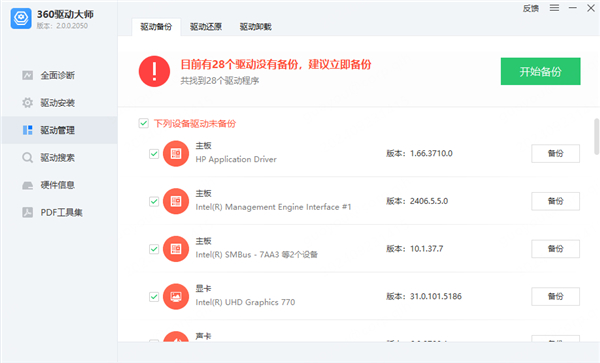
Task: Click 备份 for Intel Management Engine Interface
Action: click(x=555, y=201)
